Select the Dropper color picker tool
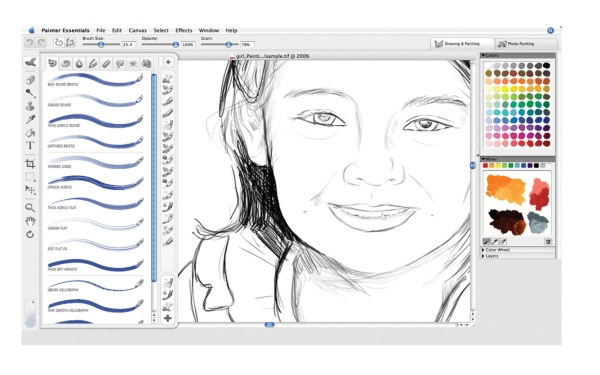Image resolution: width=600 pixels, height=375 pixels. [x=30, y=119]
